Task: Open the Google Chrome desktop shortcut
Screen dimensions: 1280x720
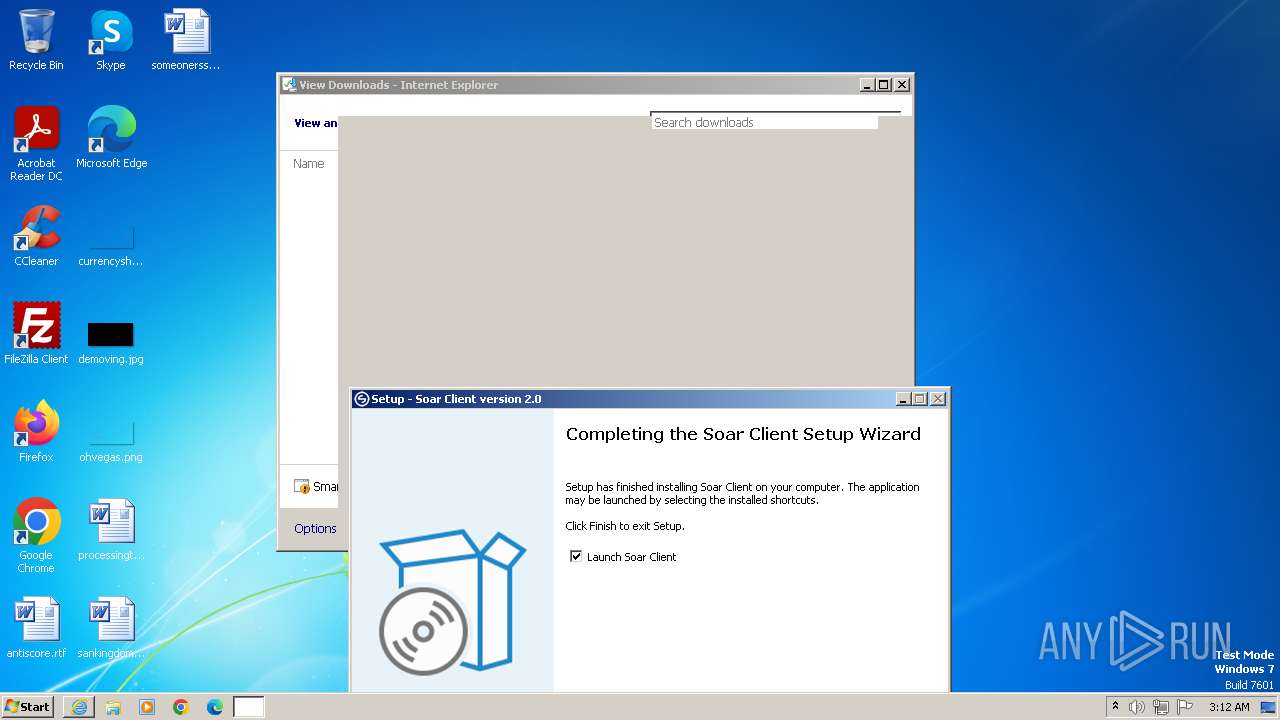Action: (36, 536)
